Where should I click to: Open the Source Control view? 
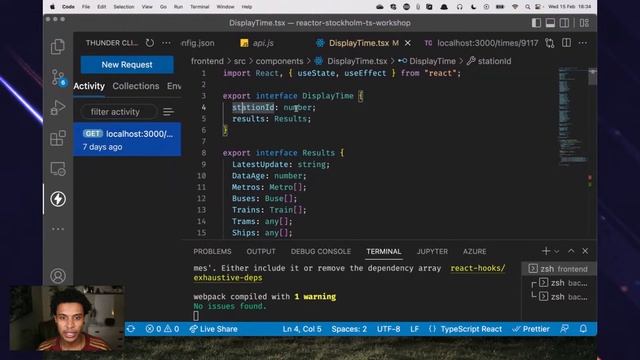pos(58,77)
